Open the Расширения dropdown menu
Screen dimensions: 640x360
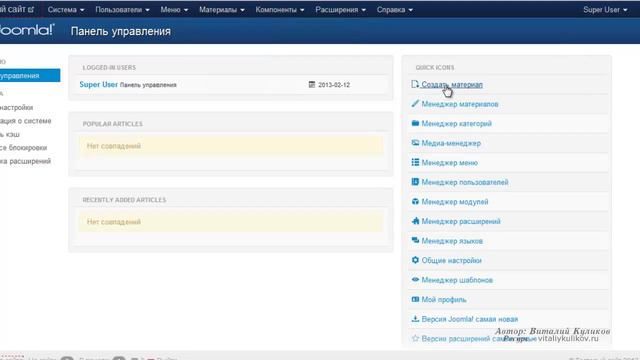click(340, 9)
